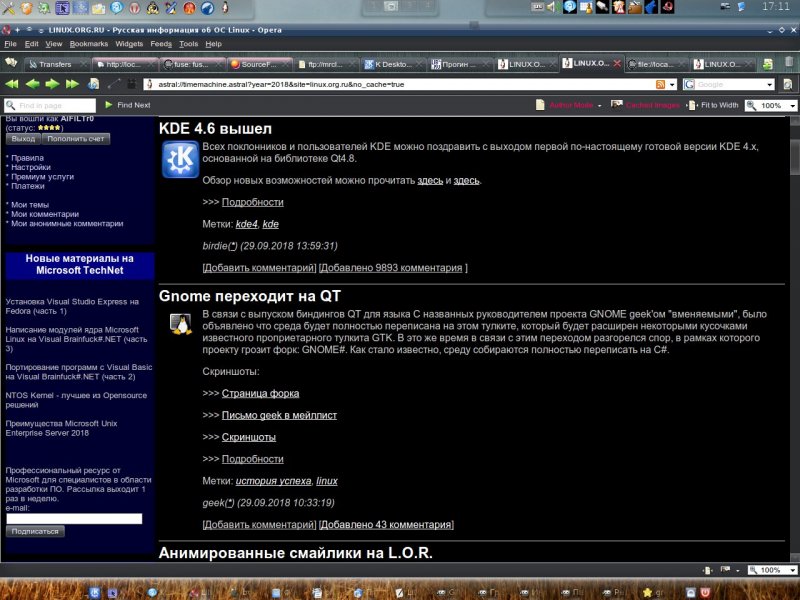Click the red power icon in bottom taskbar
This screenshot has height=600, width=800.
[x=705, y=592]
